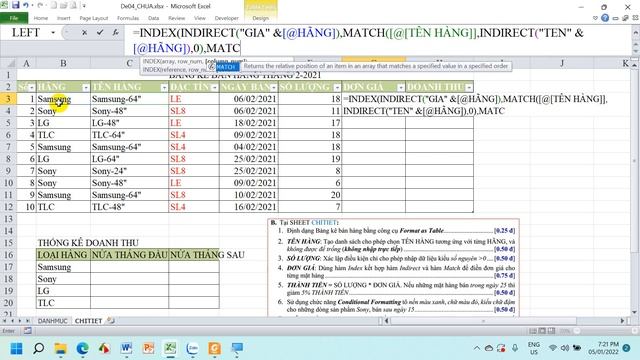Open the File tab

click(x=14, y=18)
